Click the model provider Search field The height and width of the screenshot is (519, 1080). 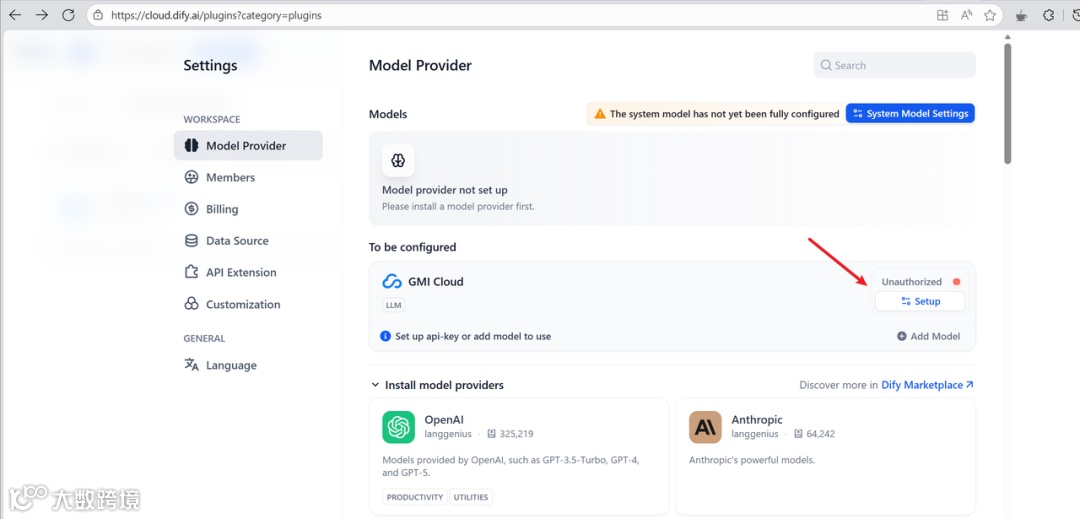pos(894,66)
